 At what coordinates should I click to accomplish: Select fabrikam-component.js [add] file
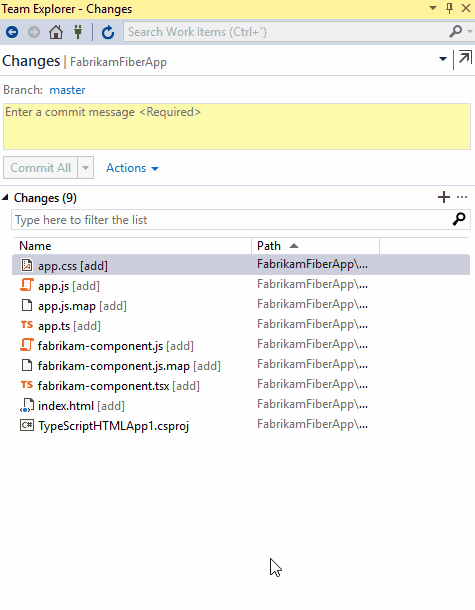tap(116, 346)
